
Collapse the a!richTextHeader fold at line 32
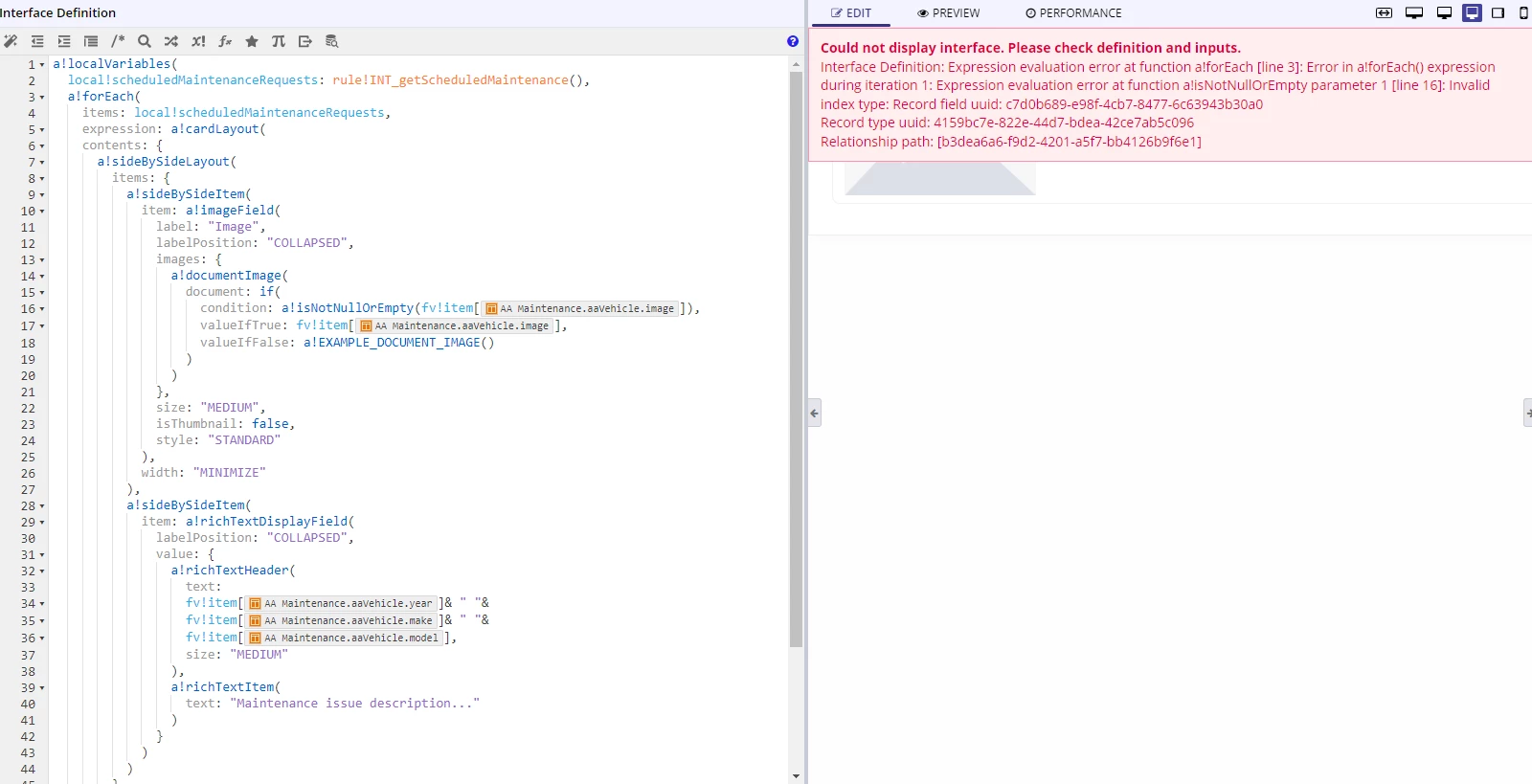(x=42, y=571)
